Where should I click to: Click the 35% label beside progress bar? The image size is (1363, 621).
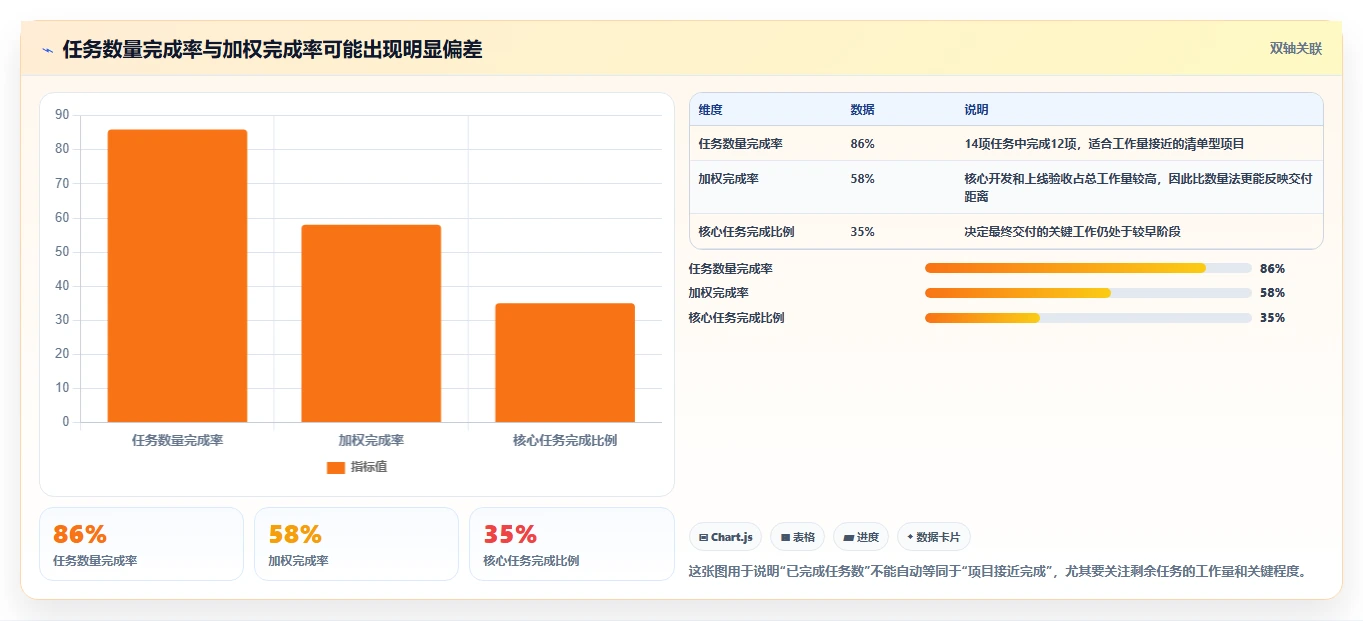pyautogui.click(x=1272, y=318)
